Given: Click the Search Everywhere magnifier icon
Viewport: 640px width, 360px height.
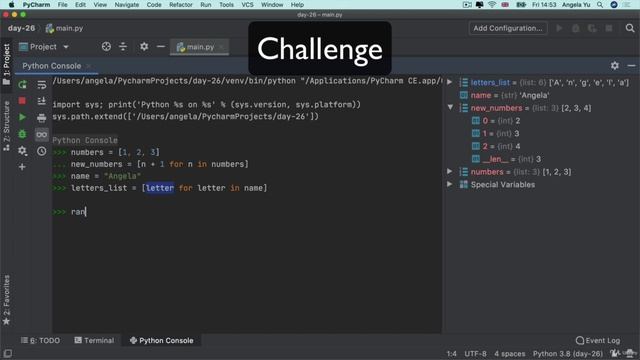Looking at the screenshot, I should (630, 28).
